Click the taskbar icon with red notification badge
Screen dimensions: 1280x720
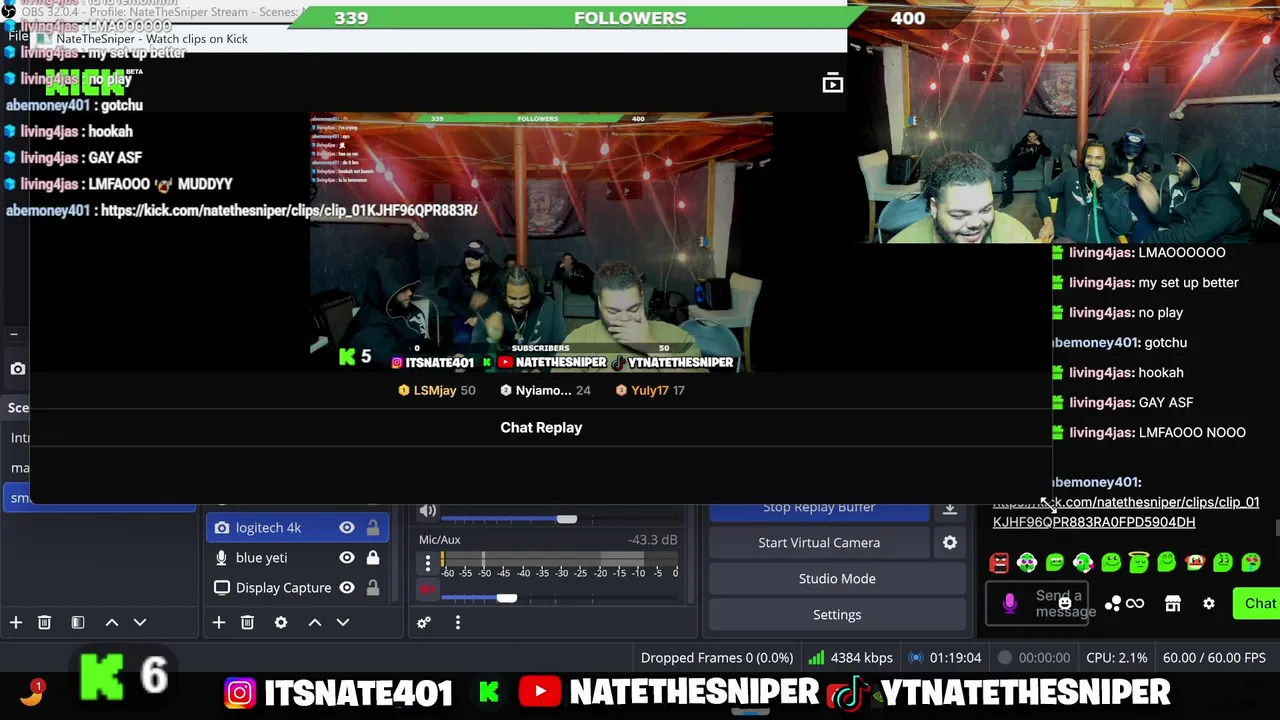(x=31, y=693)
